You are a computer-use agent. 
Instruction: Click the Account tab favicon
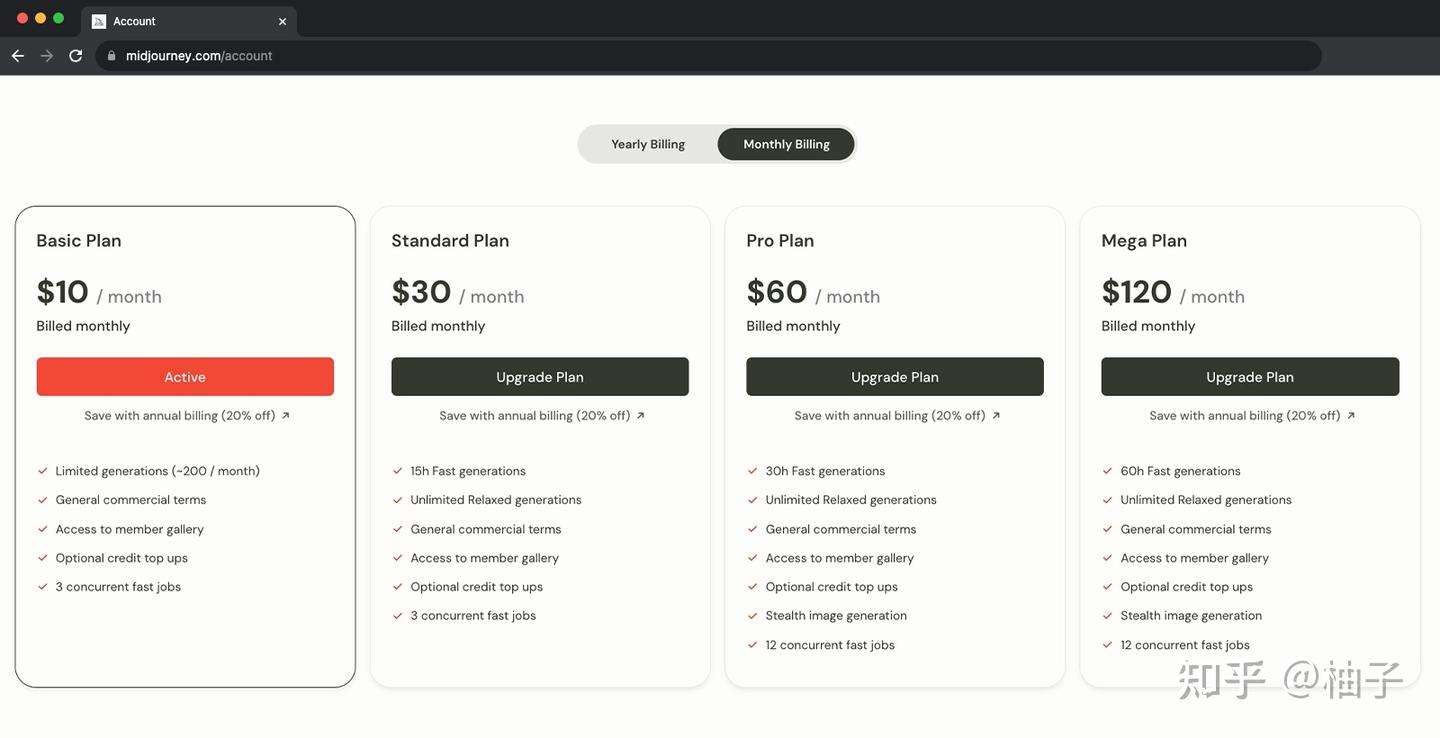[x=99, y=21]
